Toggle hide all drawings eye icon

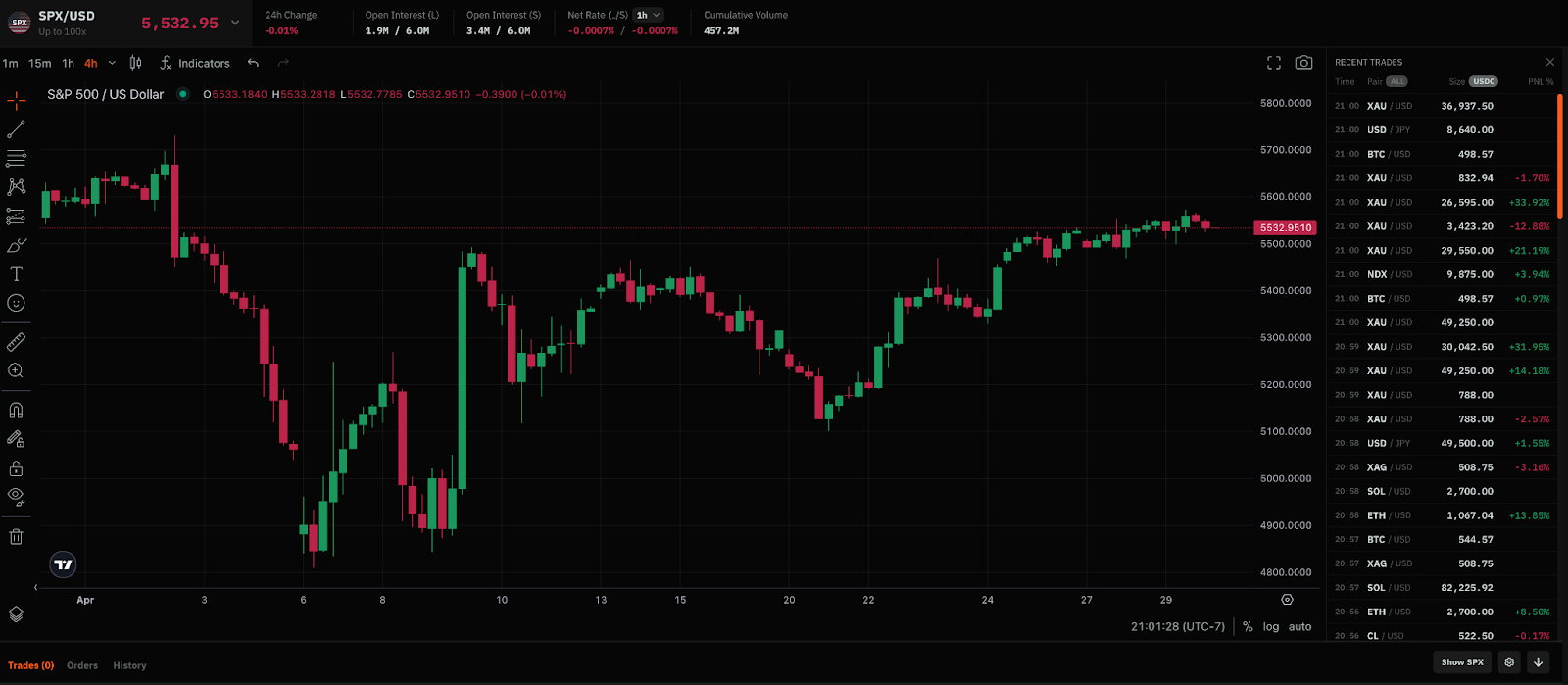[17, 496]
